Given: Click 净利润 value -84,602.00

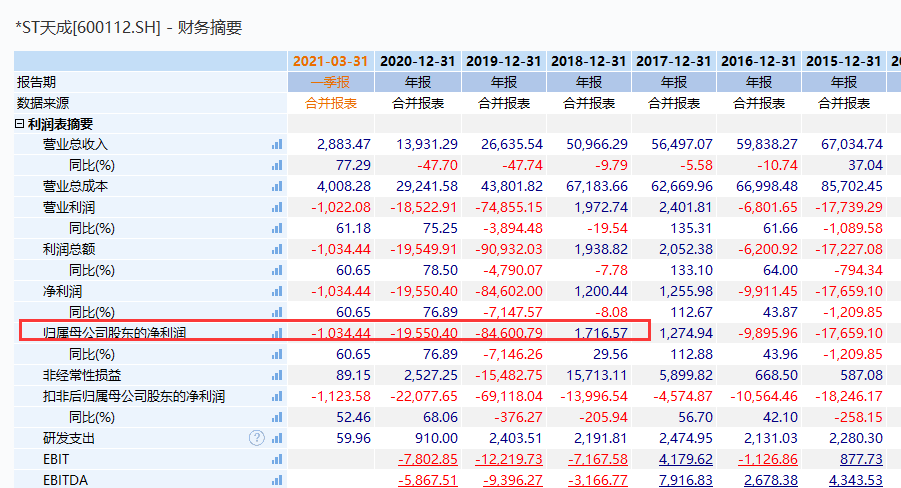Looking at the screenshot, I should 509,291.
